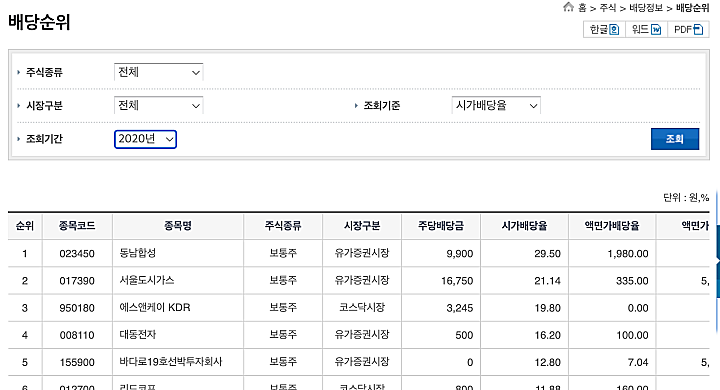This screenshot has height=390, width=720.
Task: Click the 시가배당율 column header
Action: pos(524,226)
